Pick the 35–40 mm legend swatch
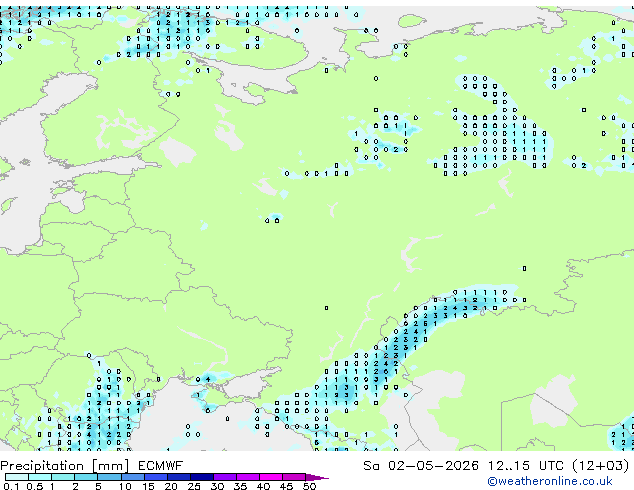The width and height of the screenshot is (634, 490). pyautogui.click(x=248, y=477)
